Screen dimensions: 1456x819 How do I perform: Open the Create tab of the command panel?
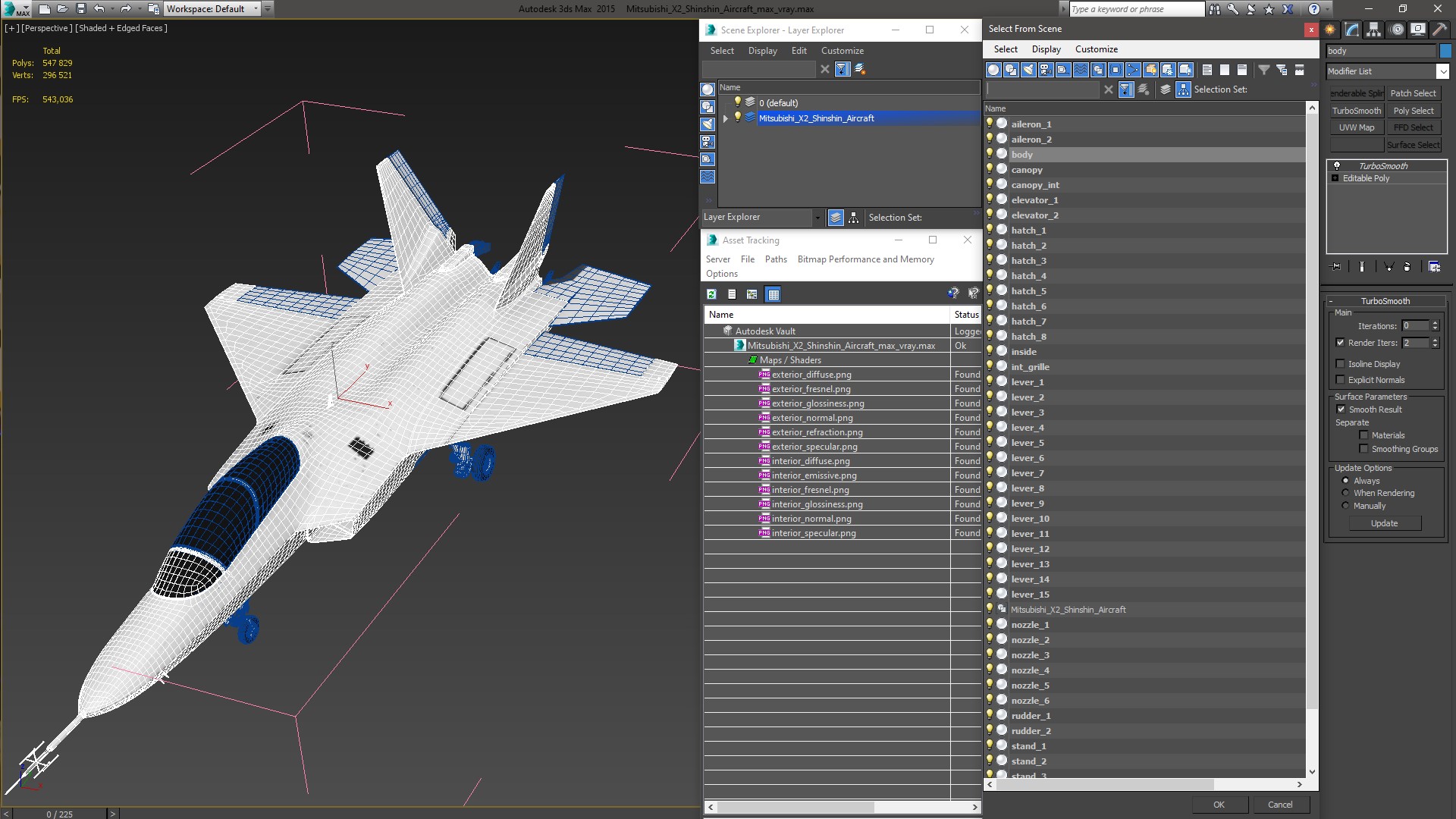[1330, 30]
